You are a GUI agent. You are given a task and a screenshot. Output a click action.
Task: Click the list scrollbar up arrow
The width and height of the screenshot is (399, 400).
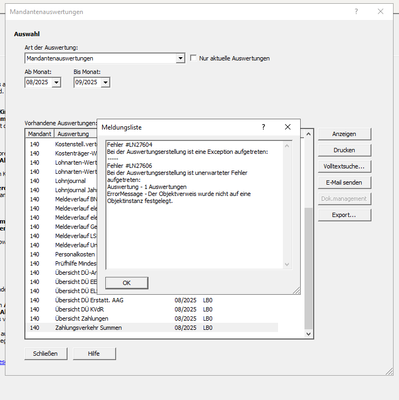(x=308, y=134)
